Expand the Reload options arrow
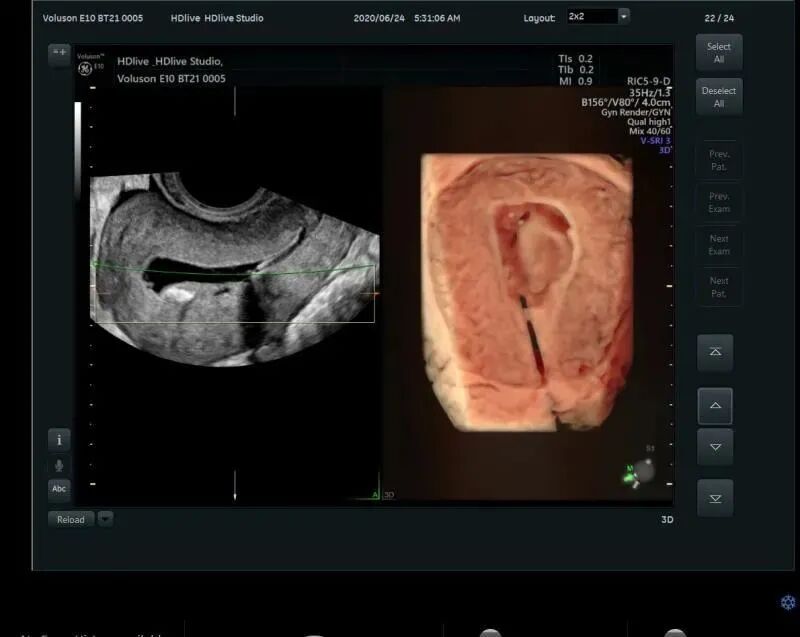This screenshot has width=800, height=637. pyautogui.click(x=106, y=519)
